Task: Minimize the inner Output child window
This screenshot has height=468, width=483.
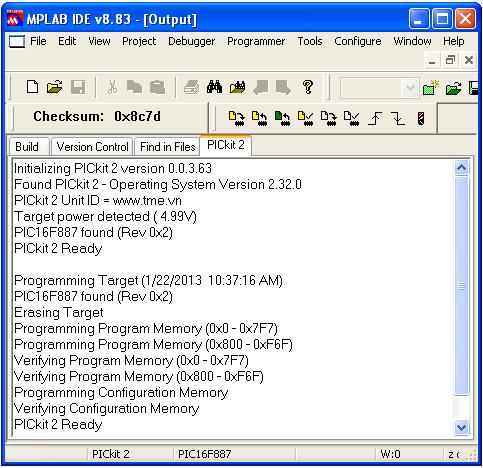Action: pos(432,60)
